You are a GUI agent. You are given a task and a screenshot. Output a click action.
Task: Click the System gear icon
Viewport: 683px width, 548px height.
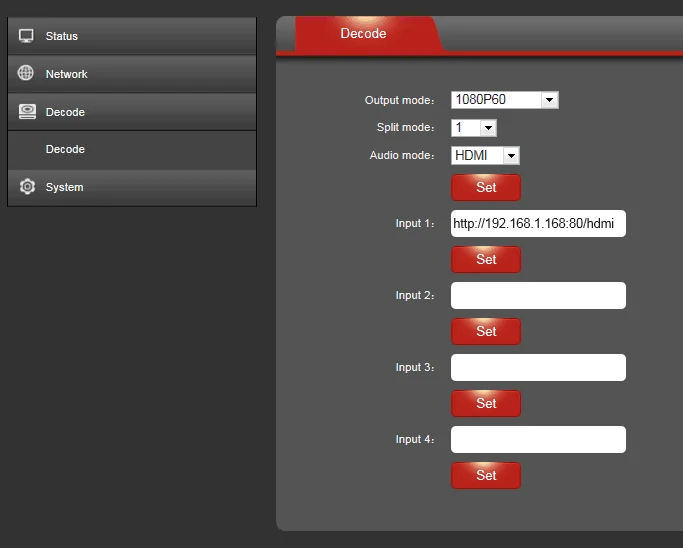coord(27,187)
